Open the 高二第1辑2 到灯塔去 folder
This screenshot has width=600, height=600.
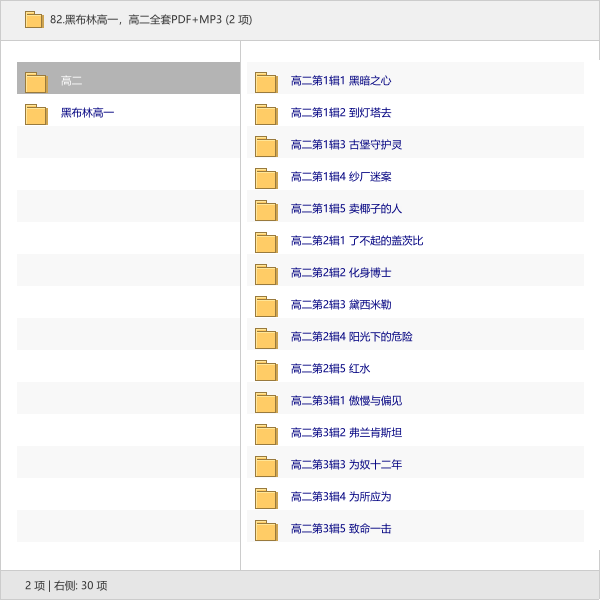tap(340, 113)
